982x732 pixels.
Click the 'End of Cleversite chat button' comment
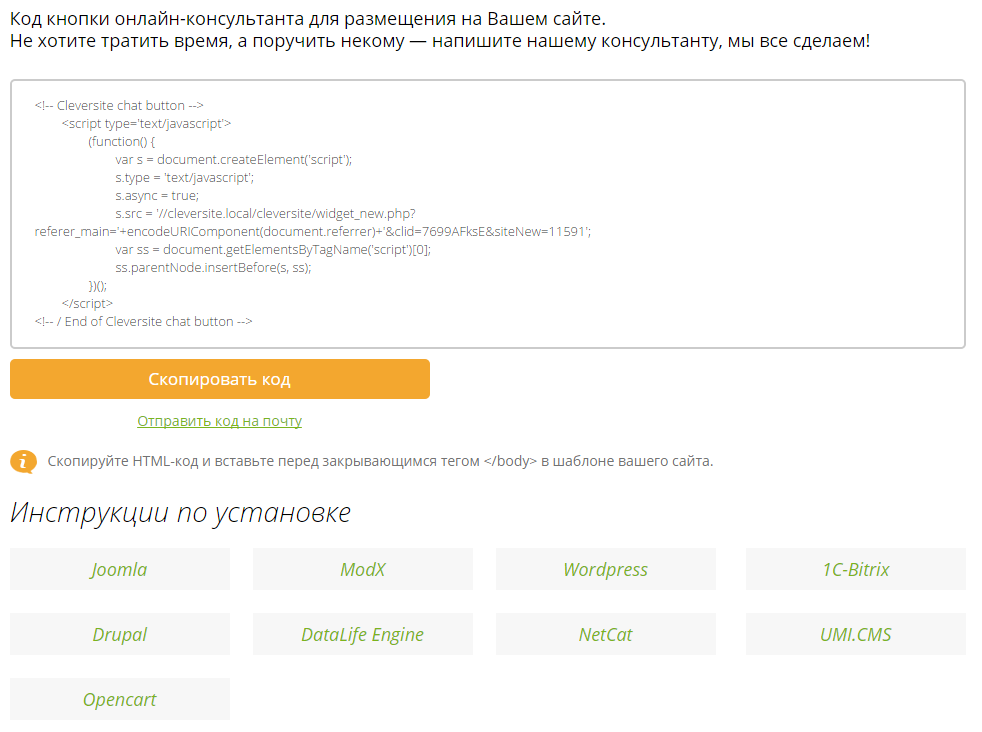[x=143, y=321]
